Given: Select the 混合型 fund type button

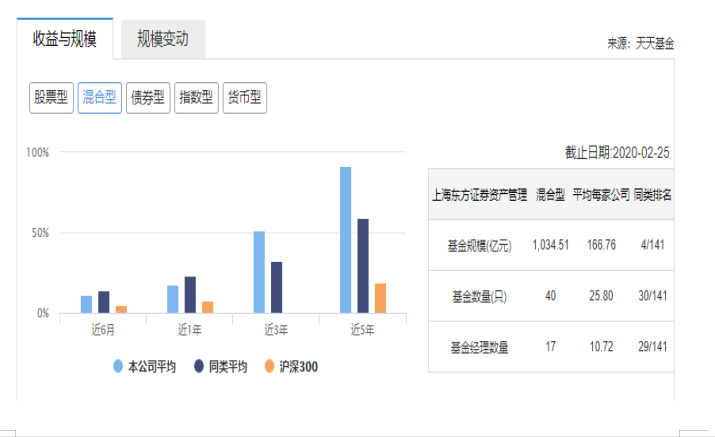Looking at the screenshot, I should [99, 98].
